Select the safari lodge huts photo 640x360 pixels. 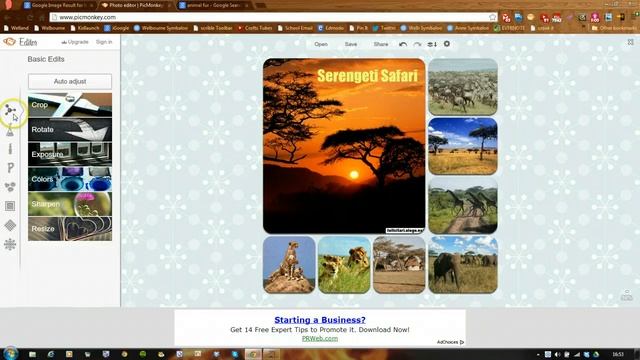point(399,265)
